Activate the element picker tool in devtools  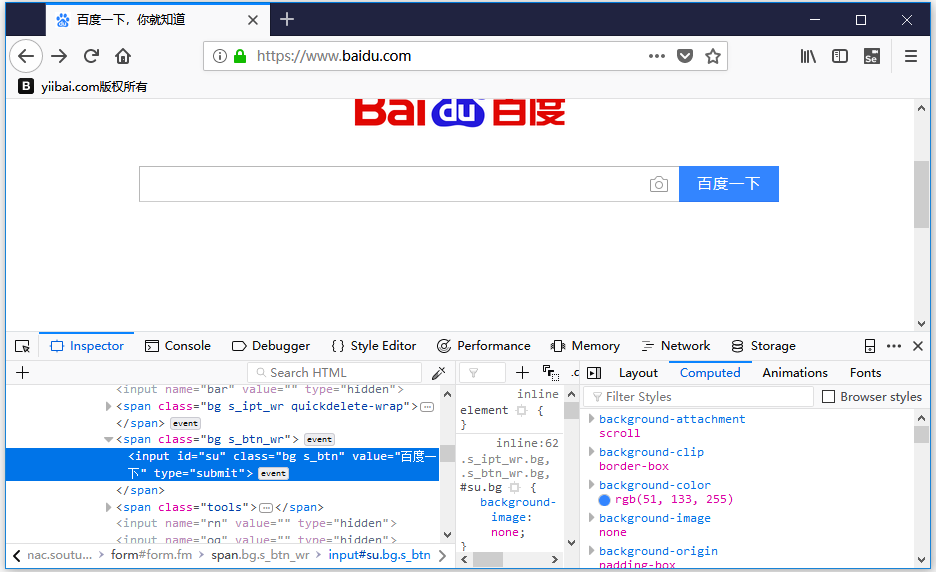point(23,346)
